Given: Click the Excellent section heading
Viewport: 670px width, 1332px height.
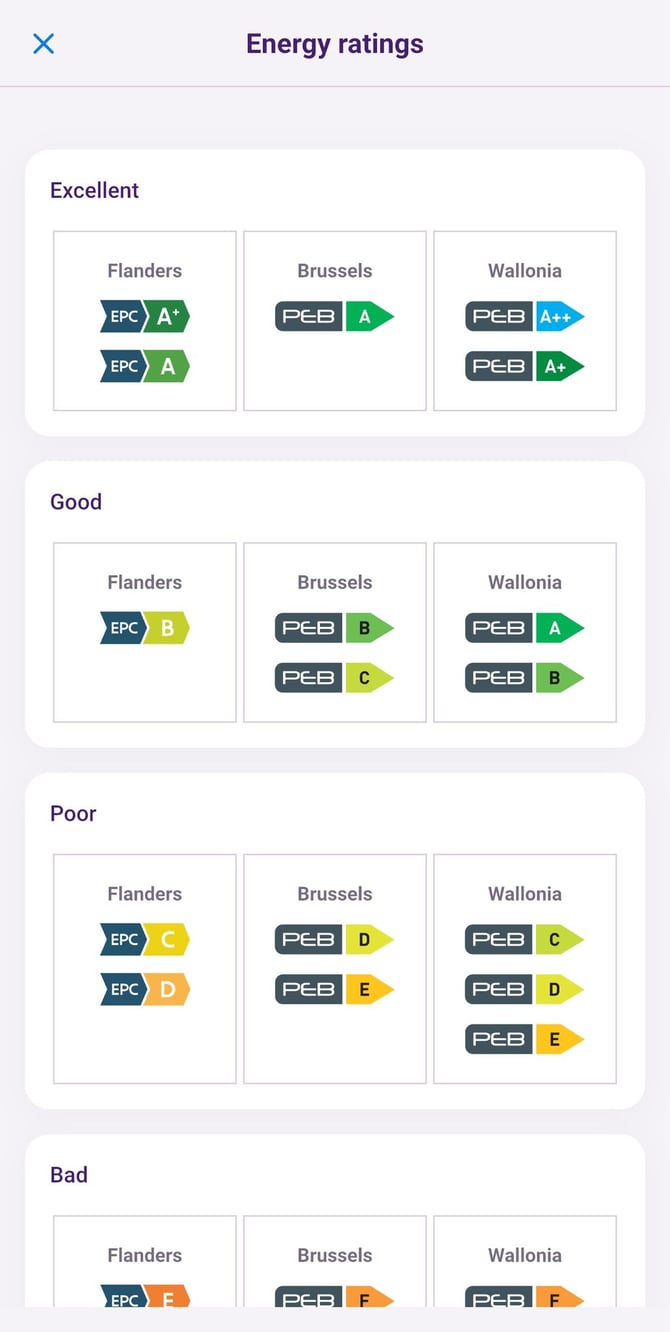Looking at the screenshot, I should tap(95, 190).
